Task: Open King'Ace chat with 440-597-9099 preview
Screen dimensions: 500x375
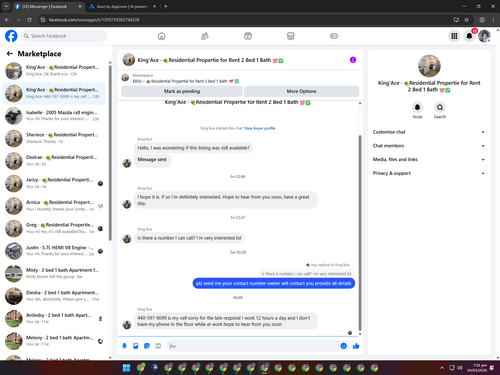Action: point(54,93)
